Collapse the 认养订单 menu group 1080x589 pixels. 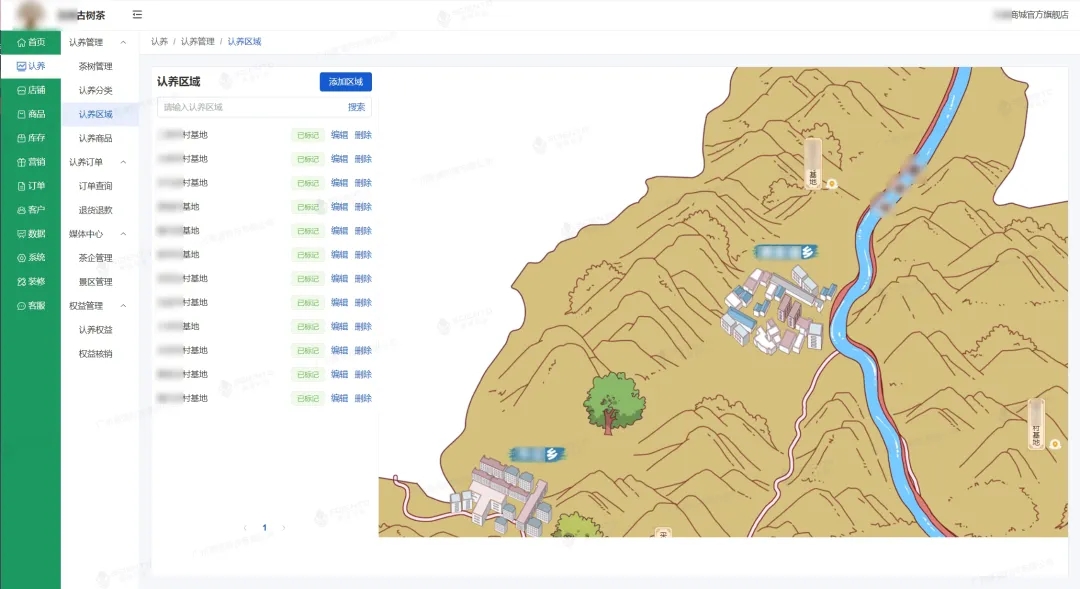(123, 162)
